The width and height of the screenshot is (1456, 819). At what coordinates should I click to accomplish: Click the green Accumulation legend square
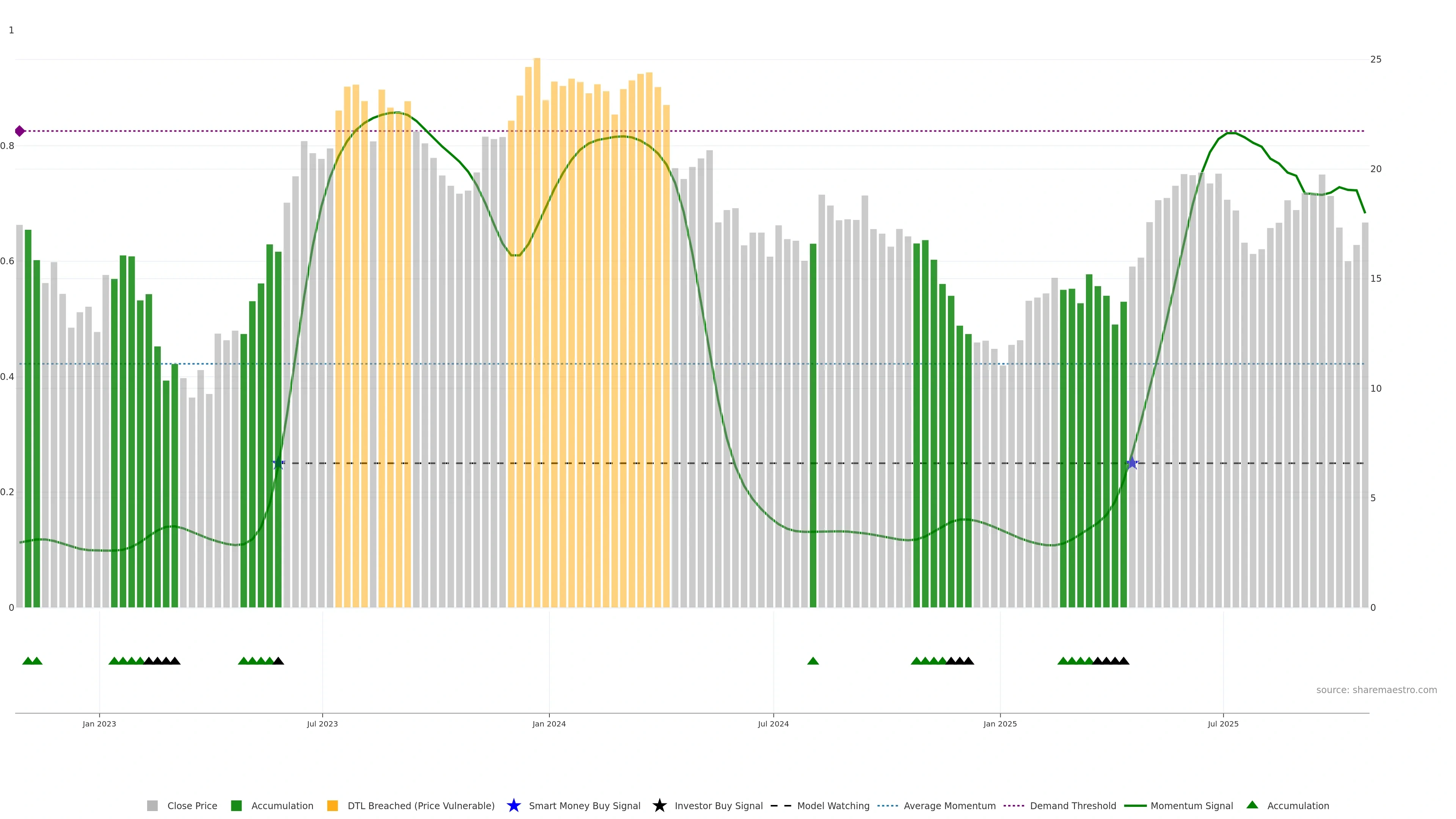point(236,805)
